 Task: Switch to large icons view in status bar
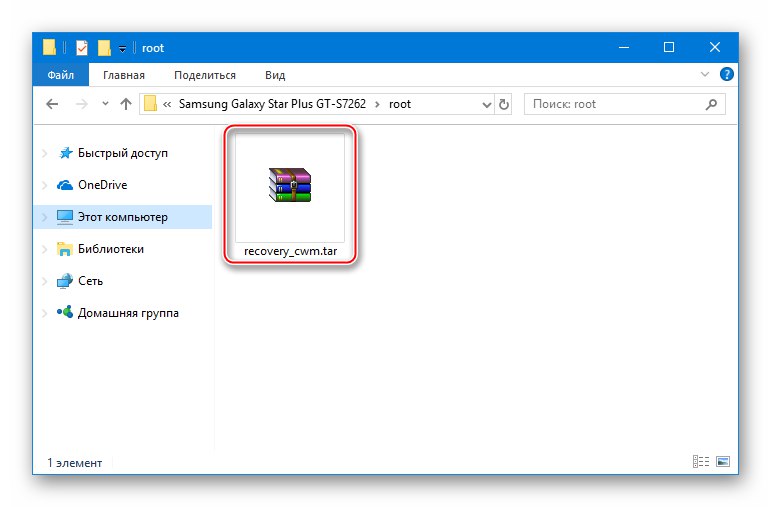(x=723, y=461)
